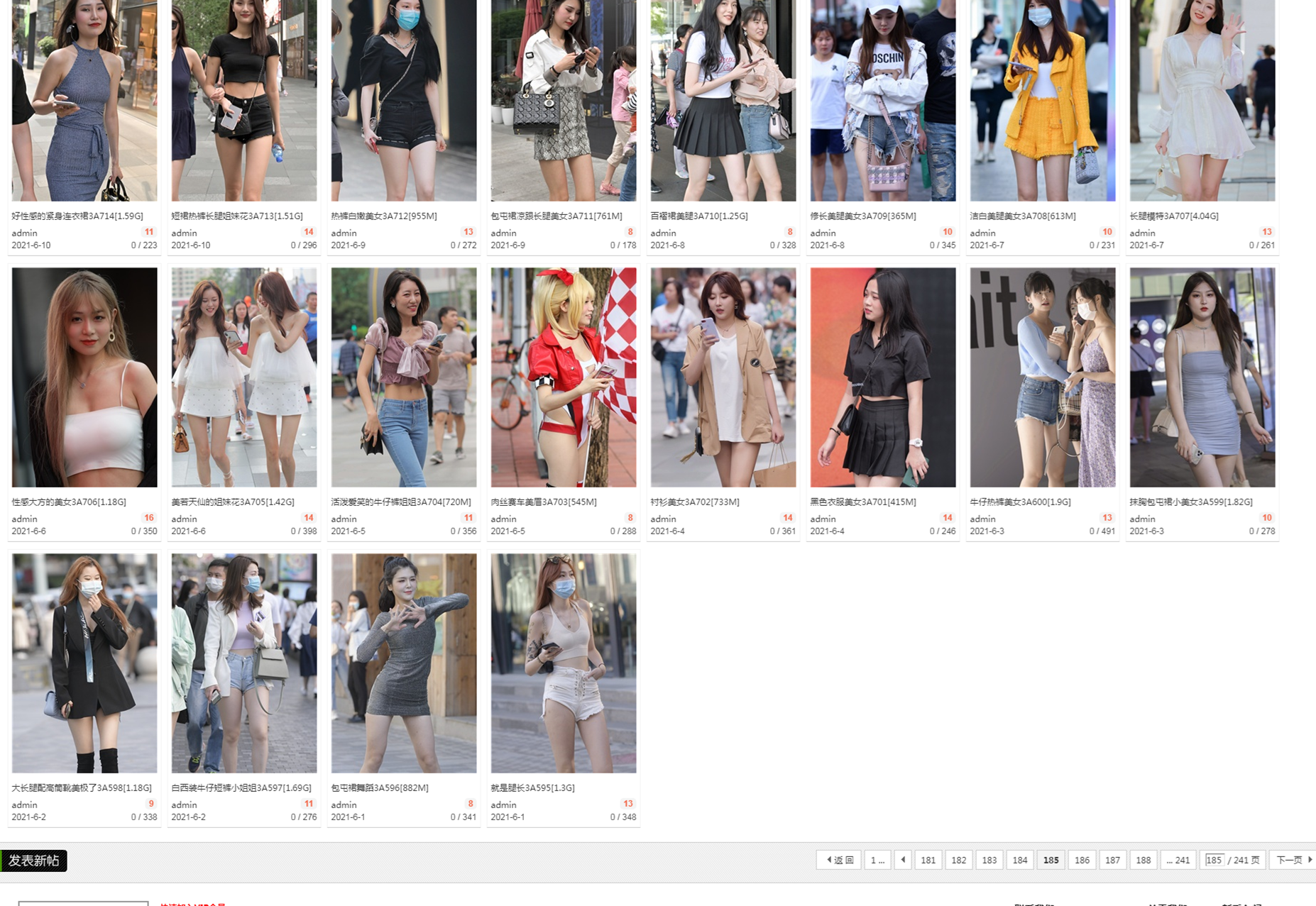This screenshot has height=906, width=1316.
Task: Open thumbnail of post 3A710
Action: 723,100
